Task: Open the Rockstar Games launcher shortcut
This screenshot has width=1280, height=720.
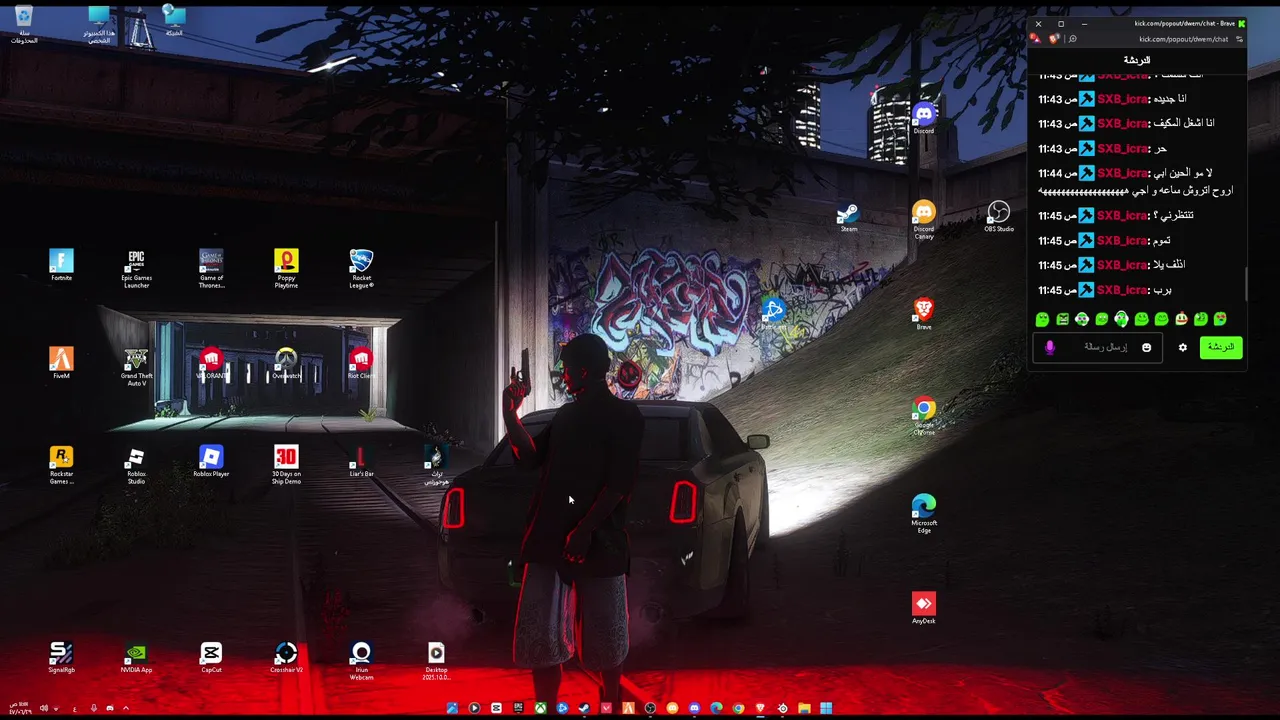Action: [61, 465]
